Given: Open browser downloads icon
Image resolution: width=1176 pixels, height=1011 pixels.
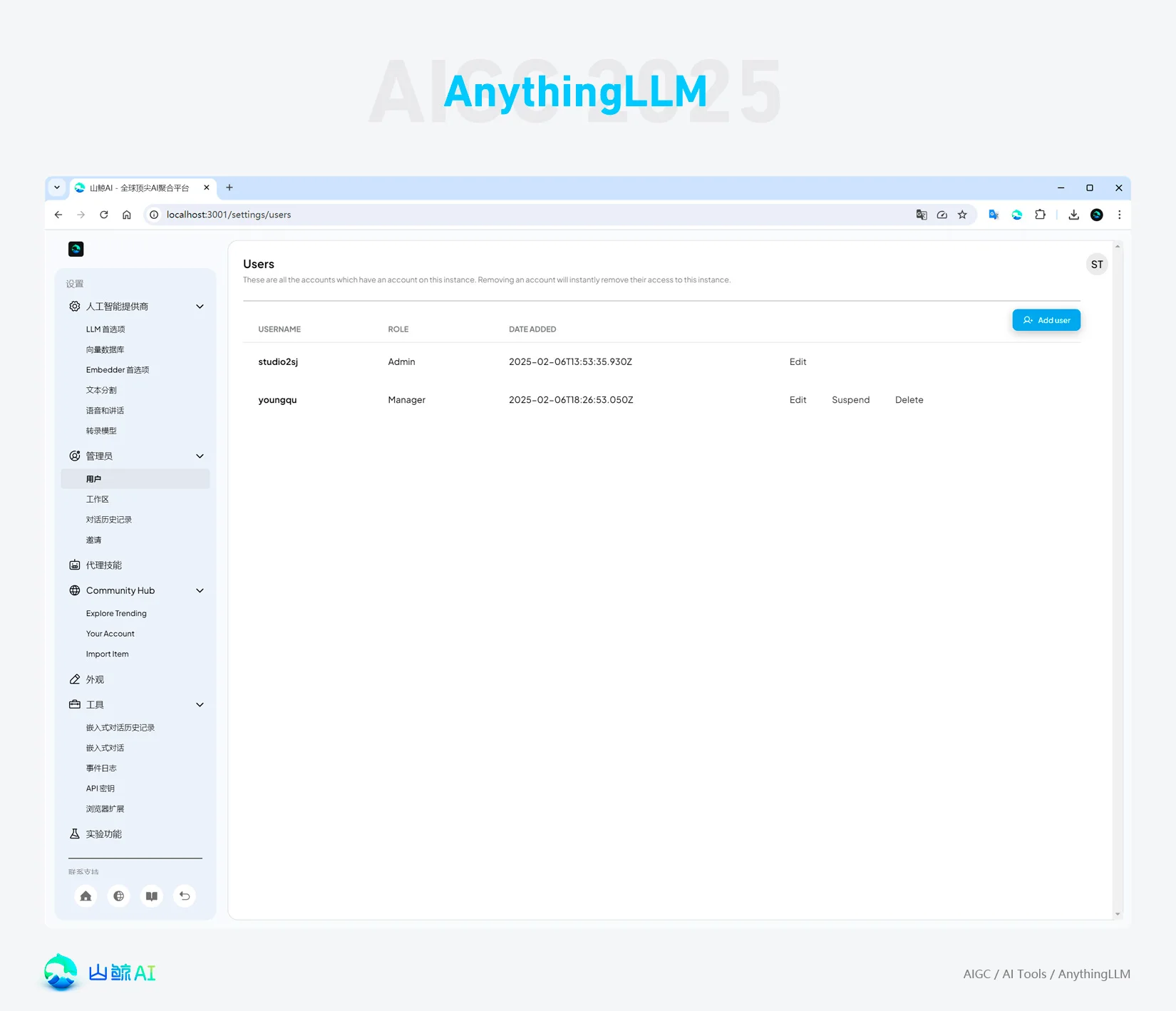Looking at the screenshot, I should (1073, 215).
